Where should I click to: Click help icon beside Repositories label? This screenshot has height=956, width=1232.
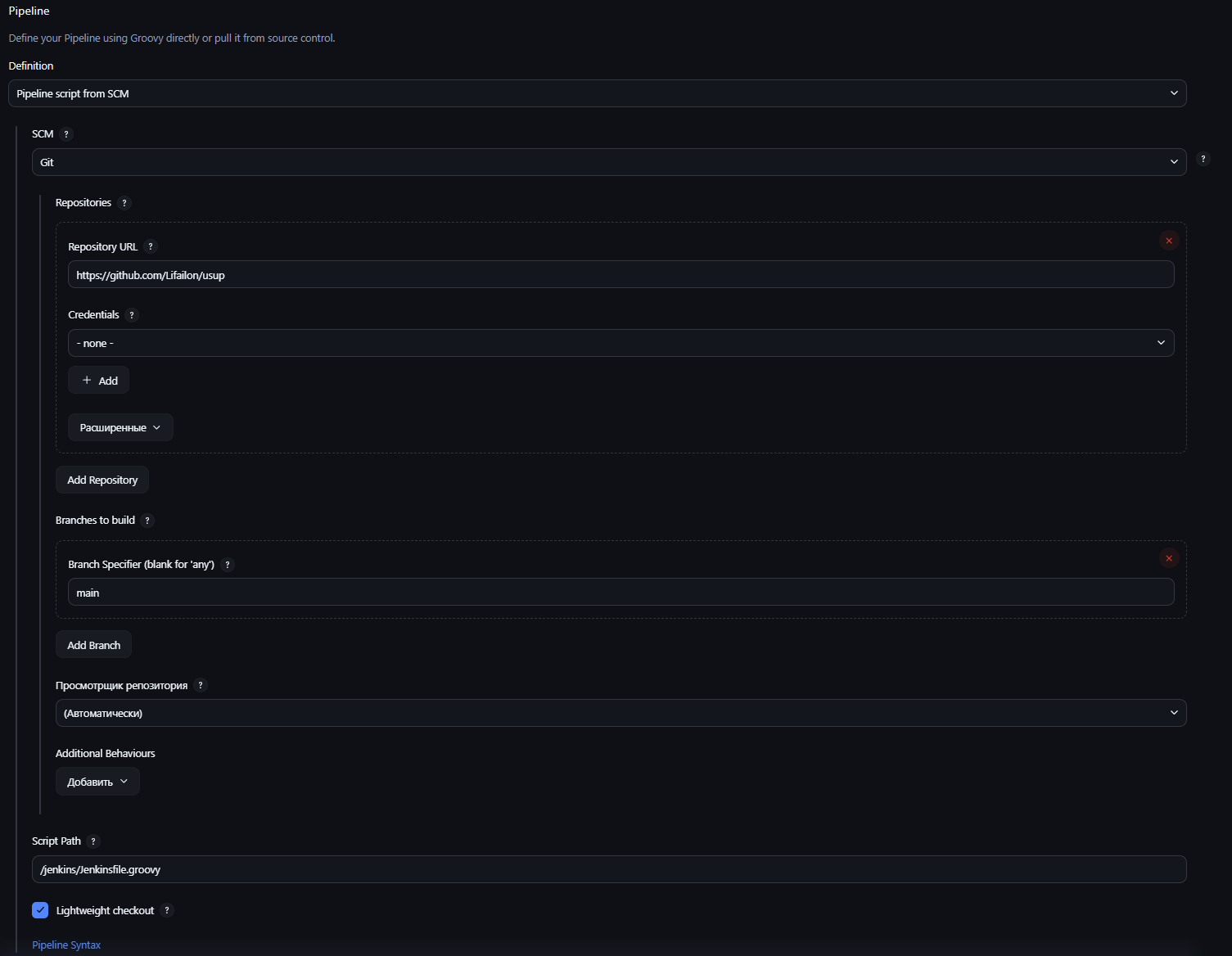click(x=124, y=203)
